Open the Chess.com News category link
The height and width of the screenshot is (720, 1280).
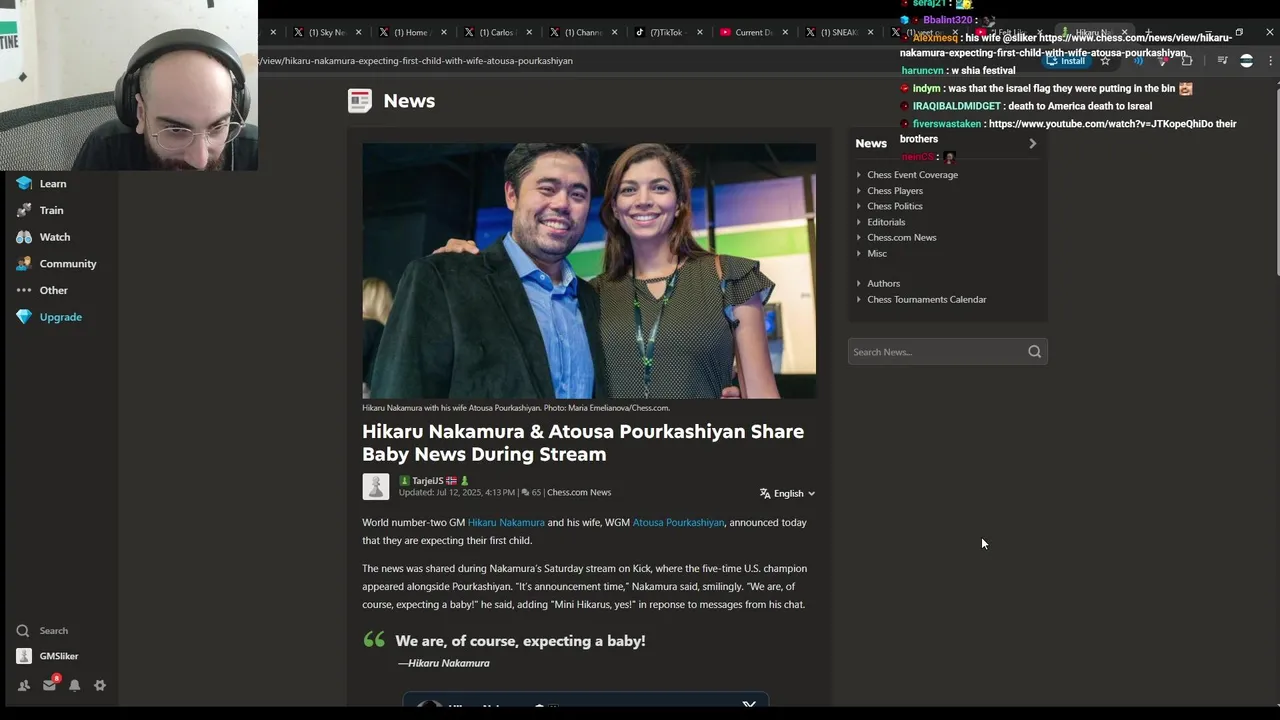coord(579,493)
